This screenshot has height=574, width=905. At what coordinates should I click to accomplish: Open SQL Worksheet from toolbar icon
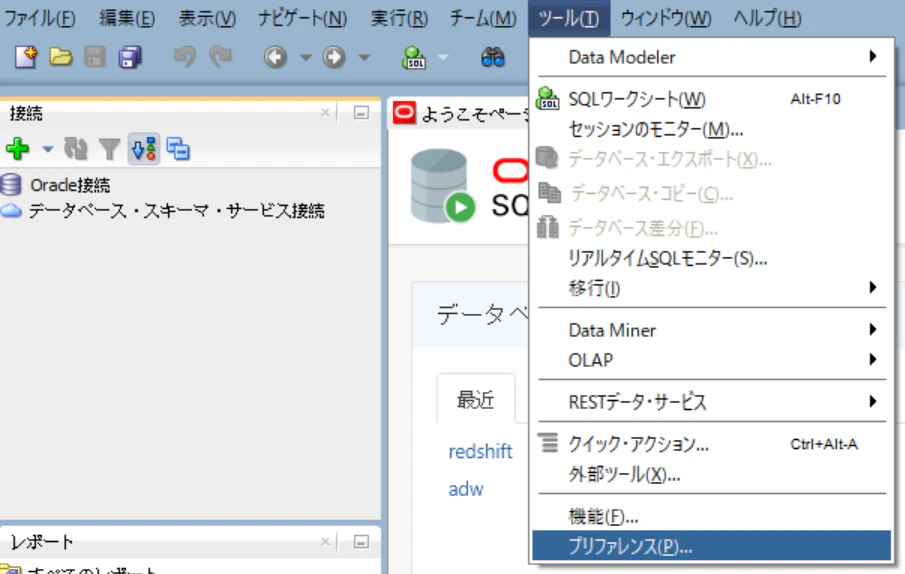414,57
